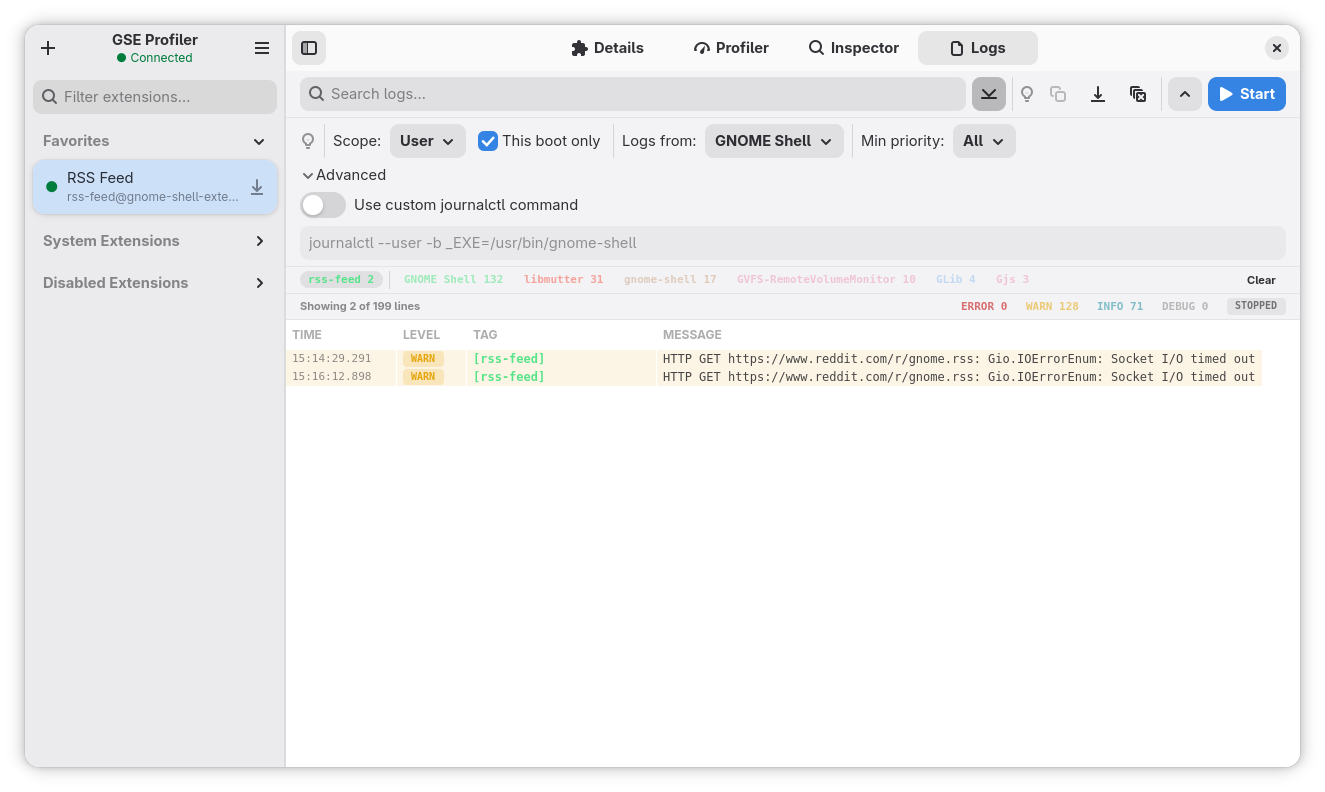
Task: Select RSS Feed extension in sidebar
Action: (155, 187)
